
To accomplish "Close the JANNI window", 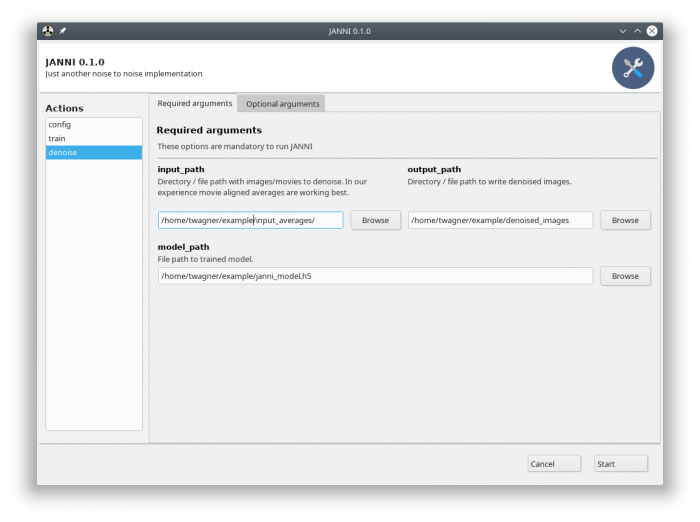I will (x=652, y=31).
